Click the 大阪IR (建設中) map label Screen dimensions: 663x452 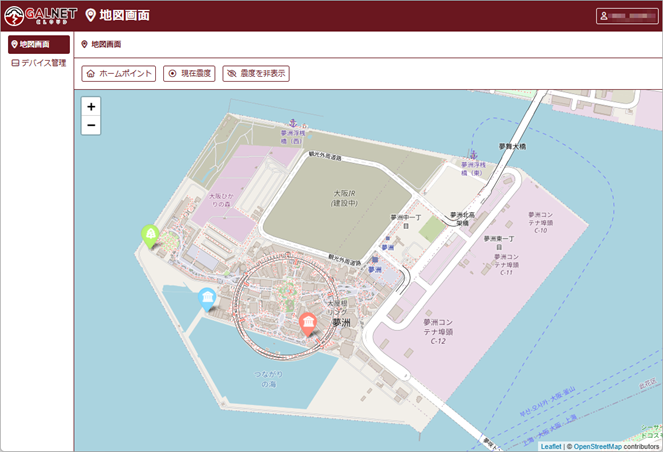pyautogui.click(x=344, y=198)
